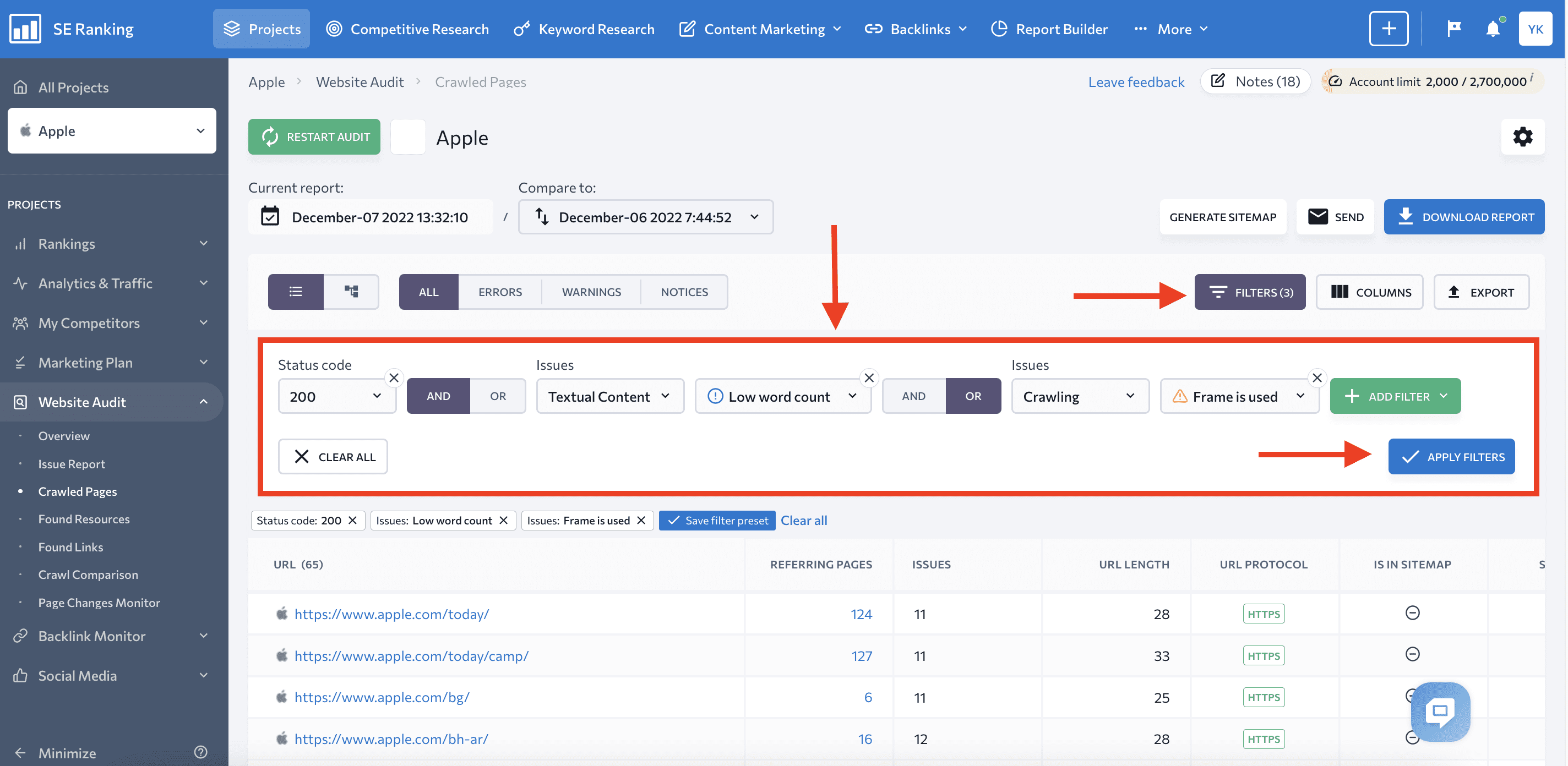Remove the Low word count filter block

click(869, 378)
